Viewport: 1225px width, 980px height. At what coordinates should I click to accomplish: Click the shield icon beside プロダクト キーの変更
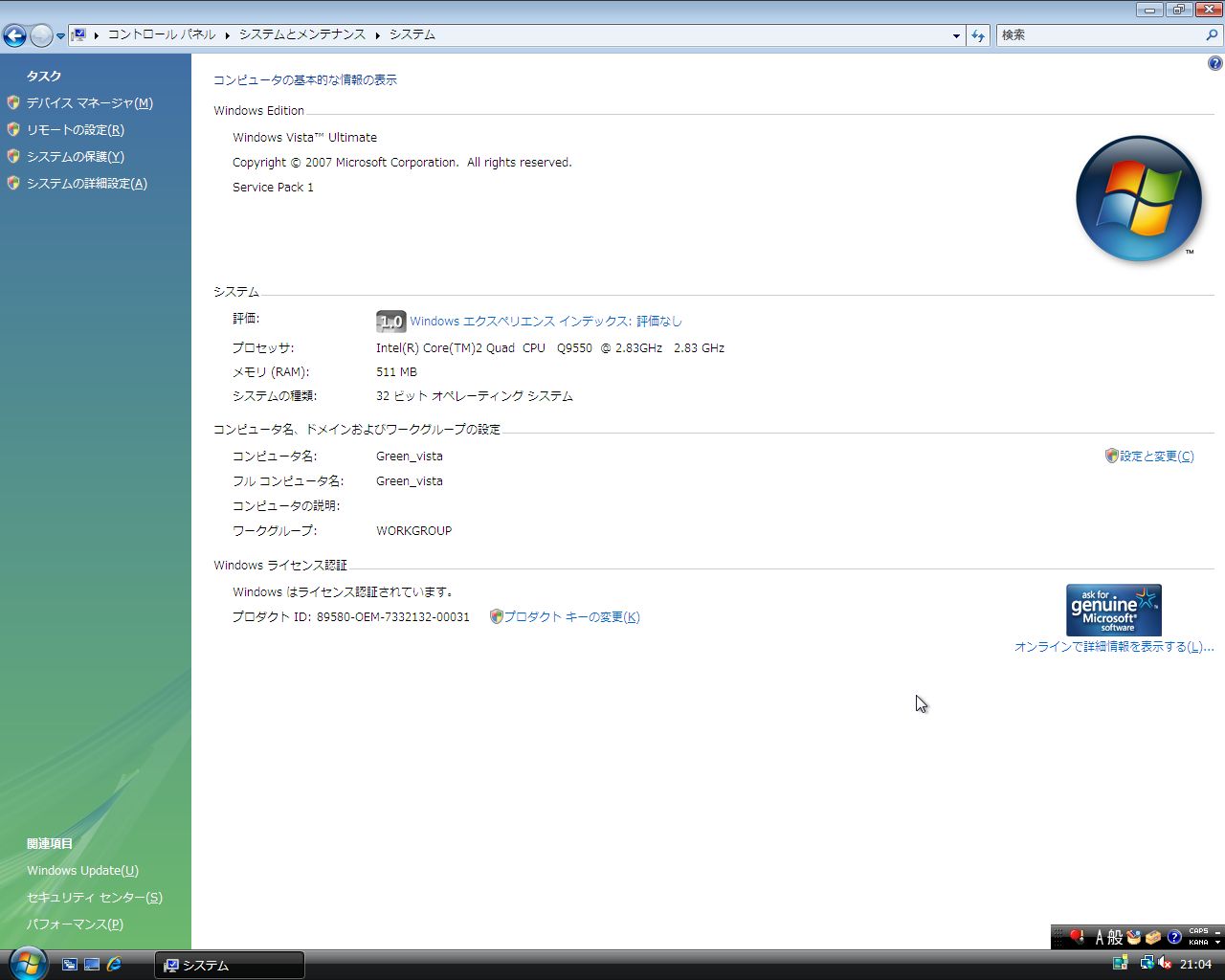[496, 616]
